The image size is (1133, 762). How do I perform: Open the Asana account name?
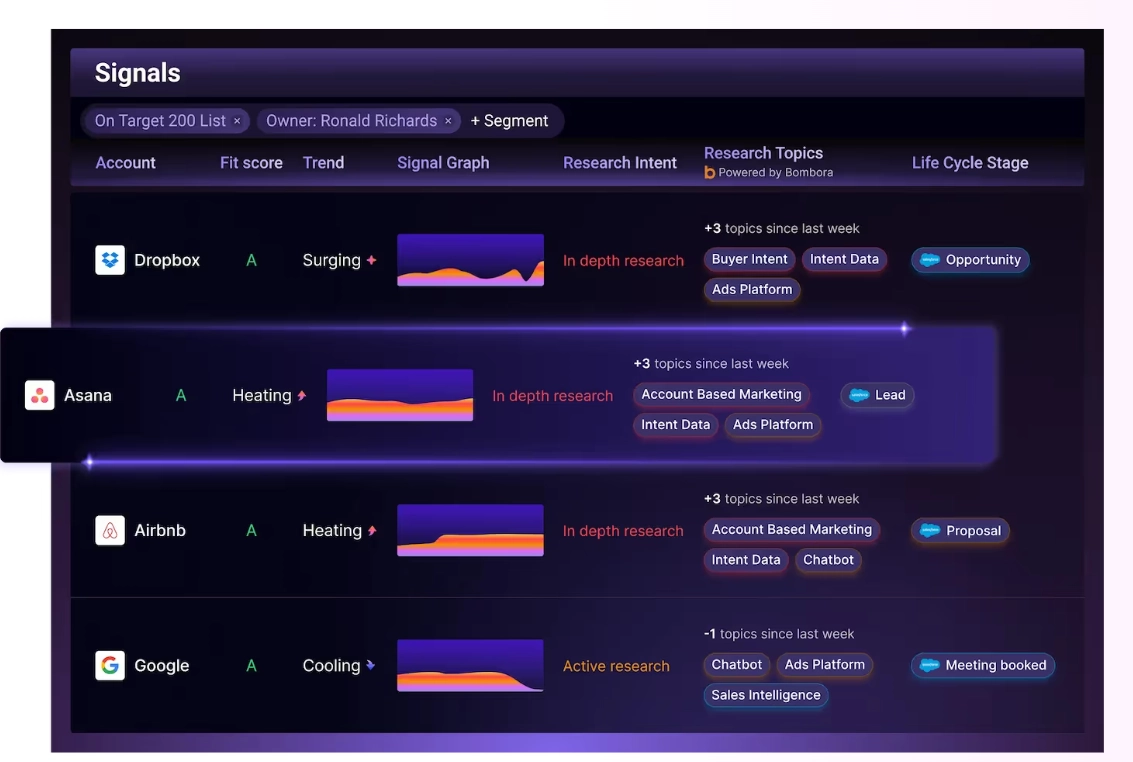tap(88, 395)
